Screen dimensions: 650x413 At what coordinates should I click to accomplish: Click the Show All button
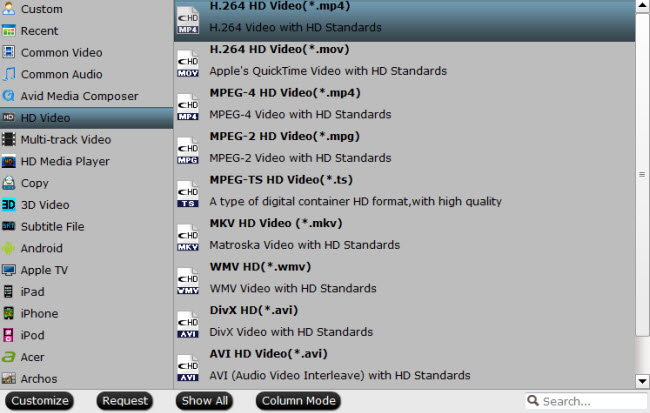point(204,401)
